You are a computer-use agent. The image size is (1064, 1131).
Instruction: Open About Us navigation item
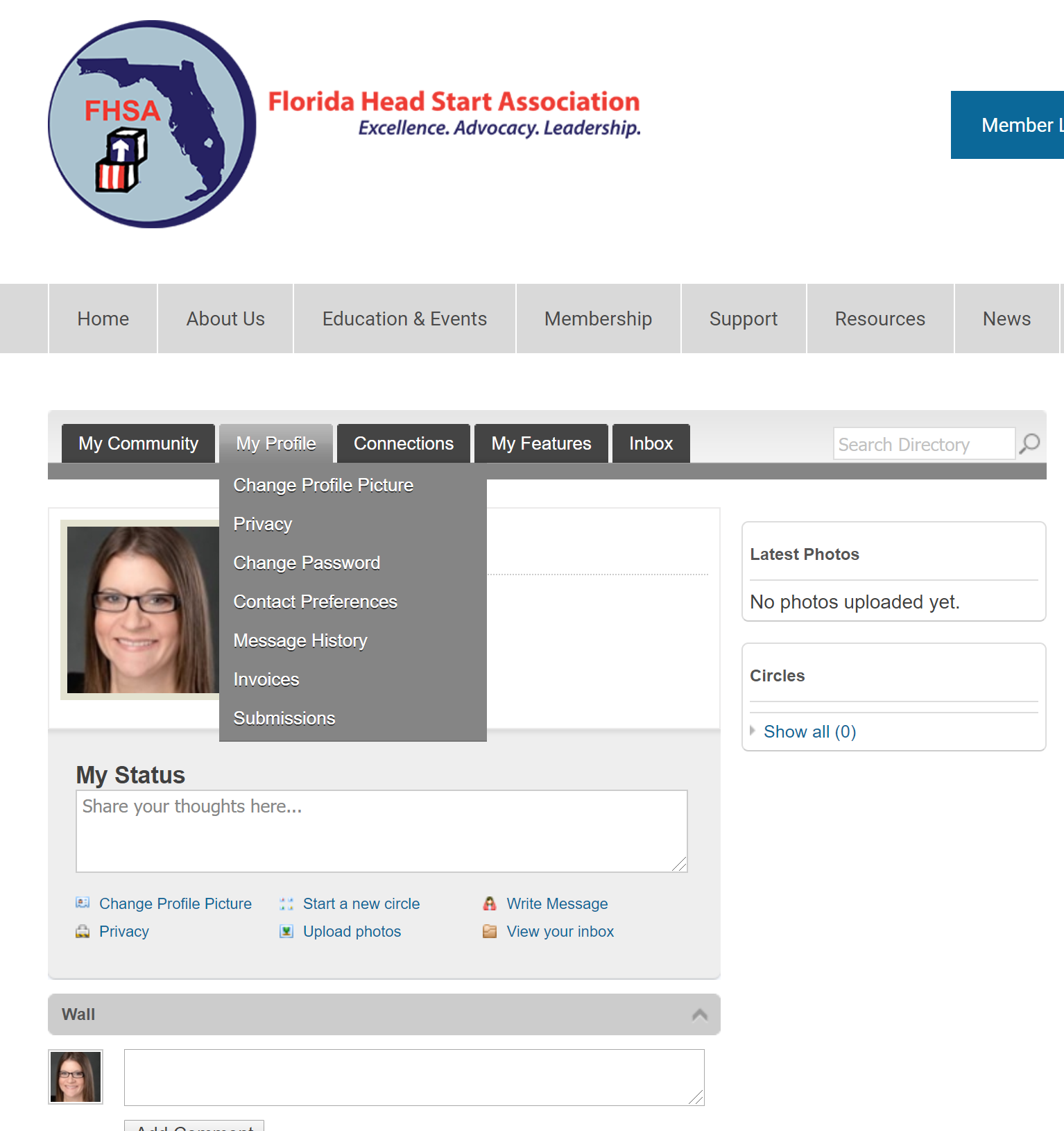[x=225, y=318]
